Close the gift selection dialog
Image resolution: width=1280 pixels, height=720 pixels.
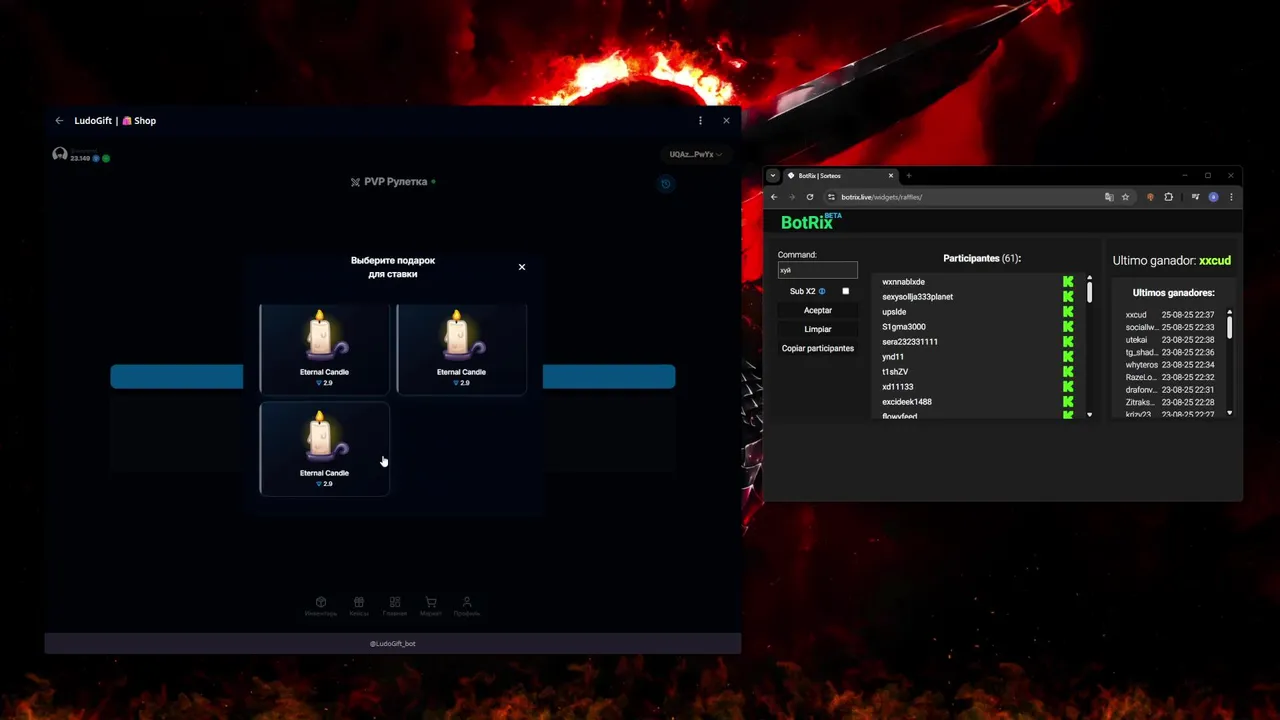[x=521, y=267]
